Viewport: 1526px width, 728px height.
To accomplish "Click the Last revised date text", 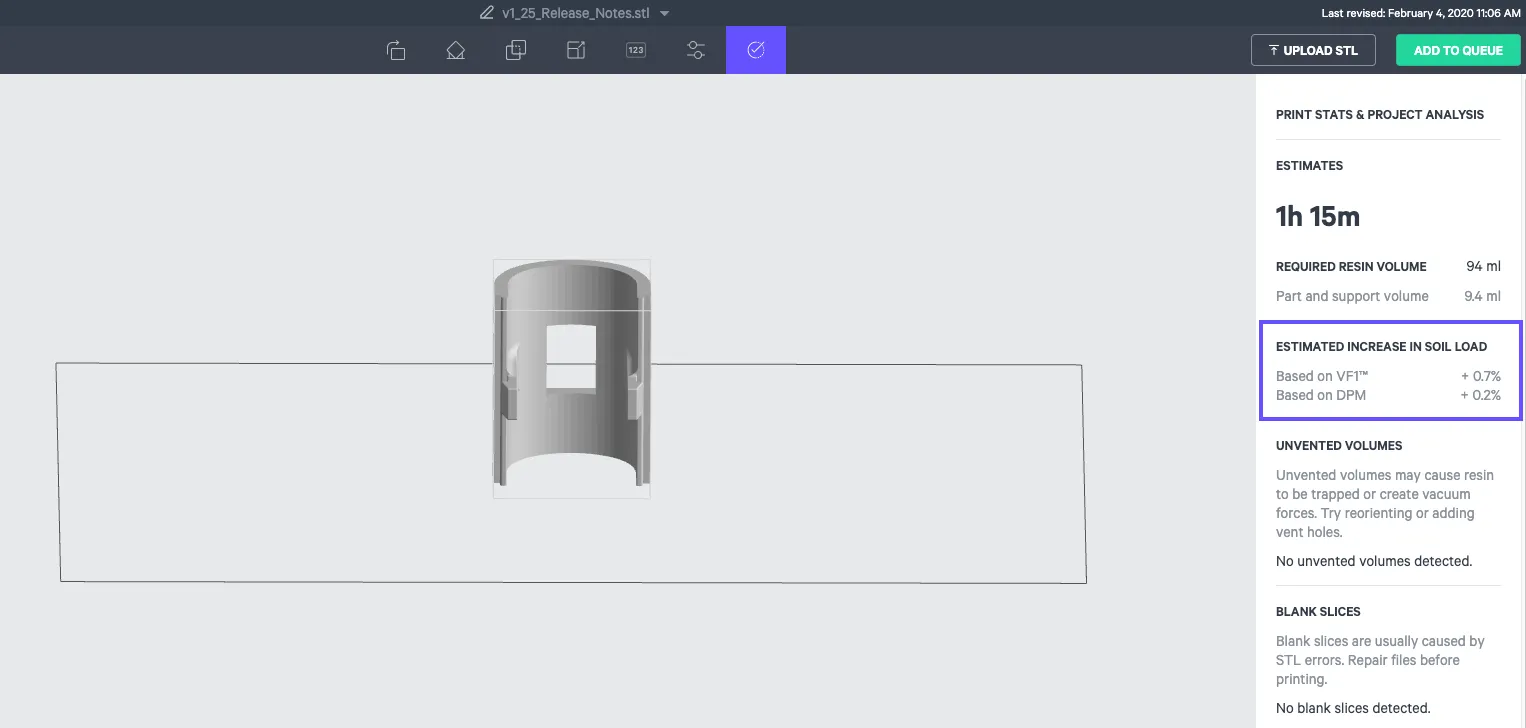I will click(1420, 13).
